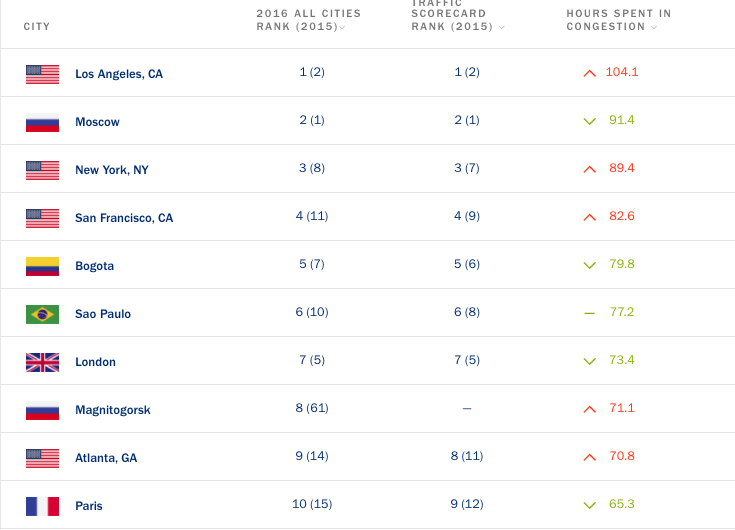The width and height of the screenshot is (735, 530).
Task: Click the Colombian flag beside Bogota
Action: [42, 266]
